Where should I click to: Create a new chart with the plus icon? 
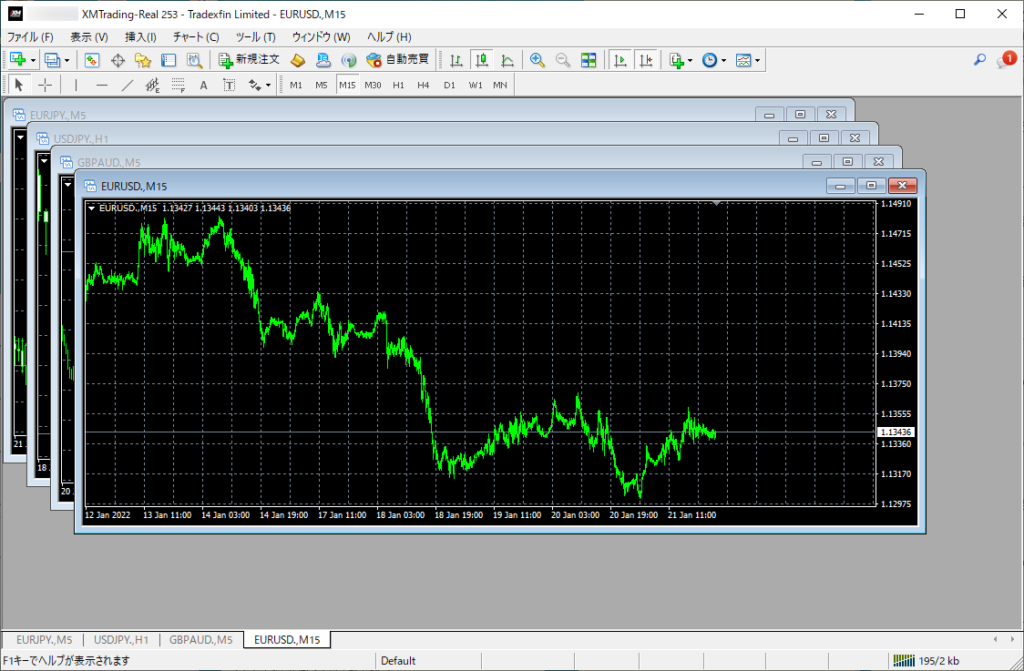pyautogui.click(x=18, y=60)
